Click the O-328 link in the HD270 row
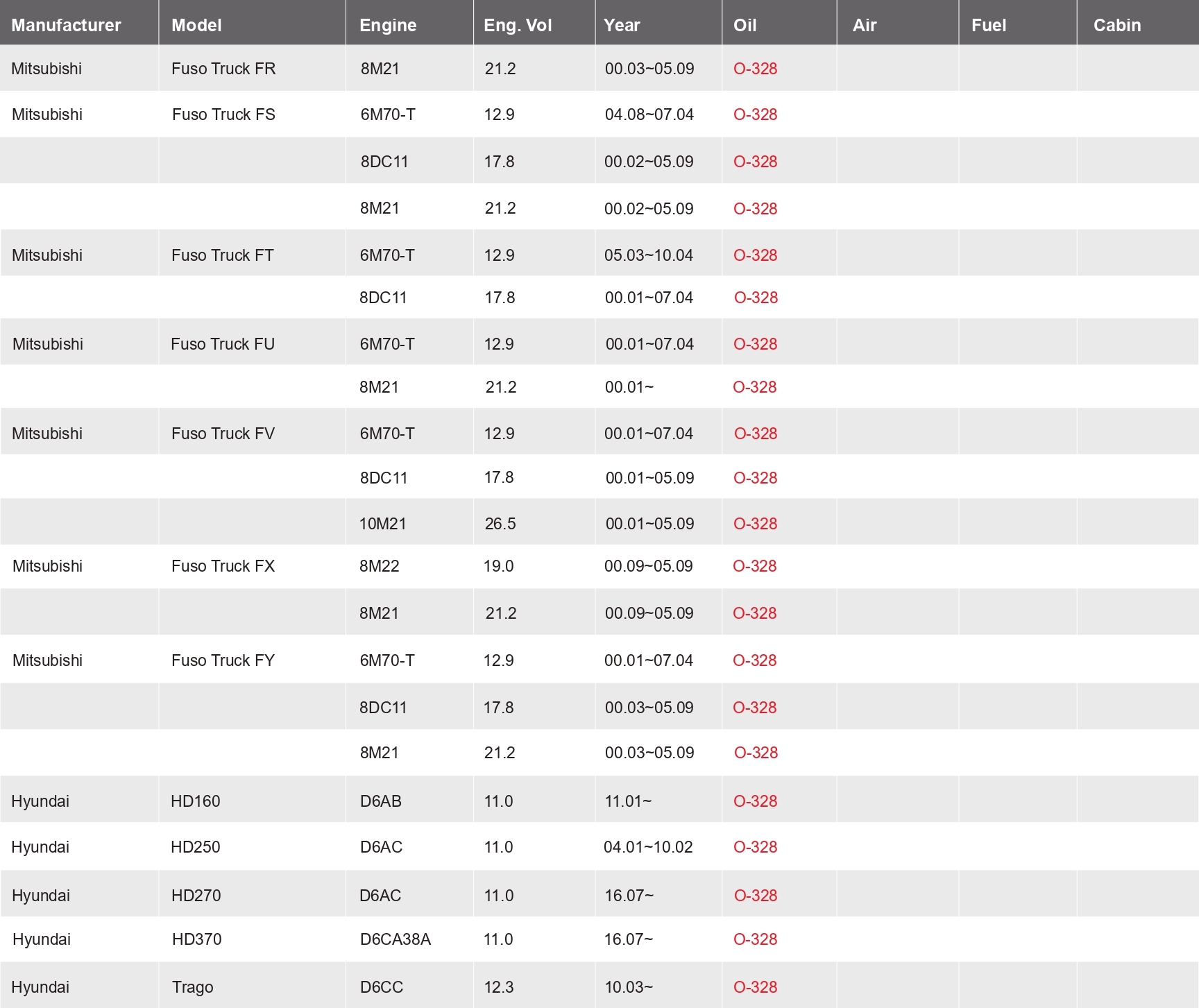1199x1008 pixels. [x=756, y=896]
